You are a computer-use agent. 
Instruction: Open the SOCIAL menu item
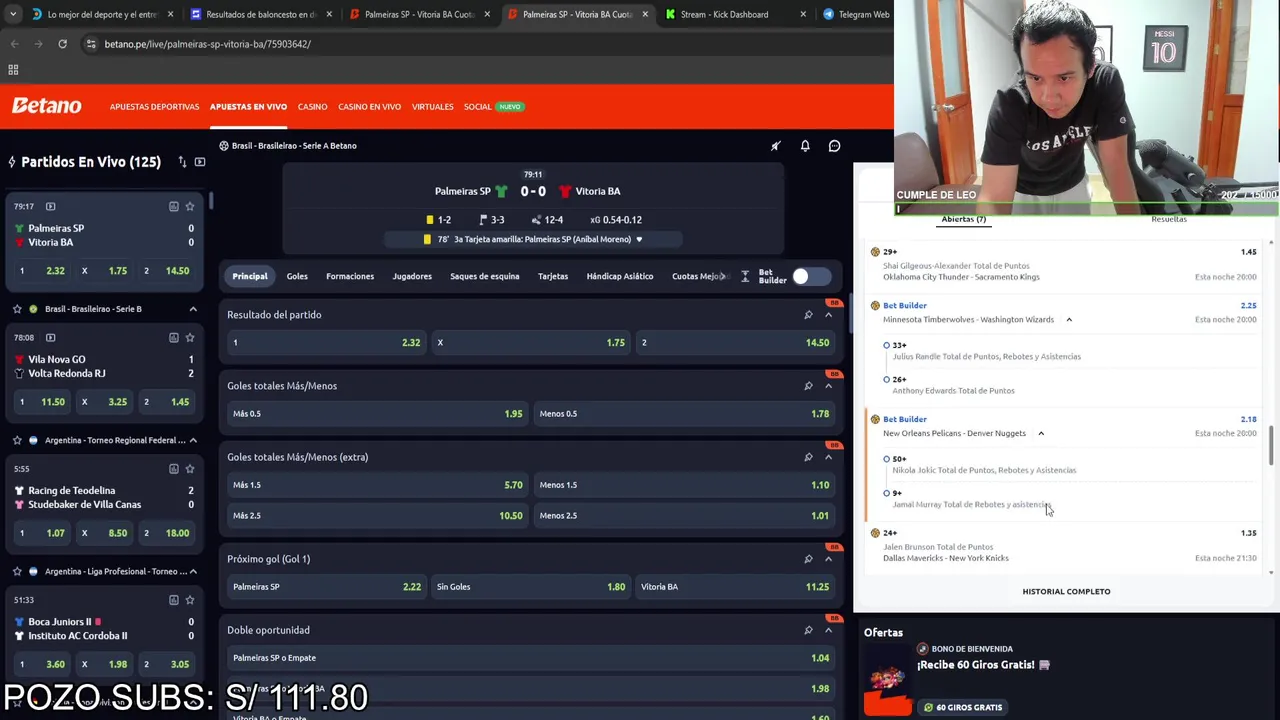click(x=477, y=106)
